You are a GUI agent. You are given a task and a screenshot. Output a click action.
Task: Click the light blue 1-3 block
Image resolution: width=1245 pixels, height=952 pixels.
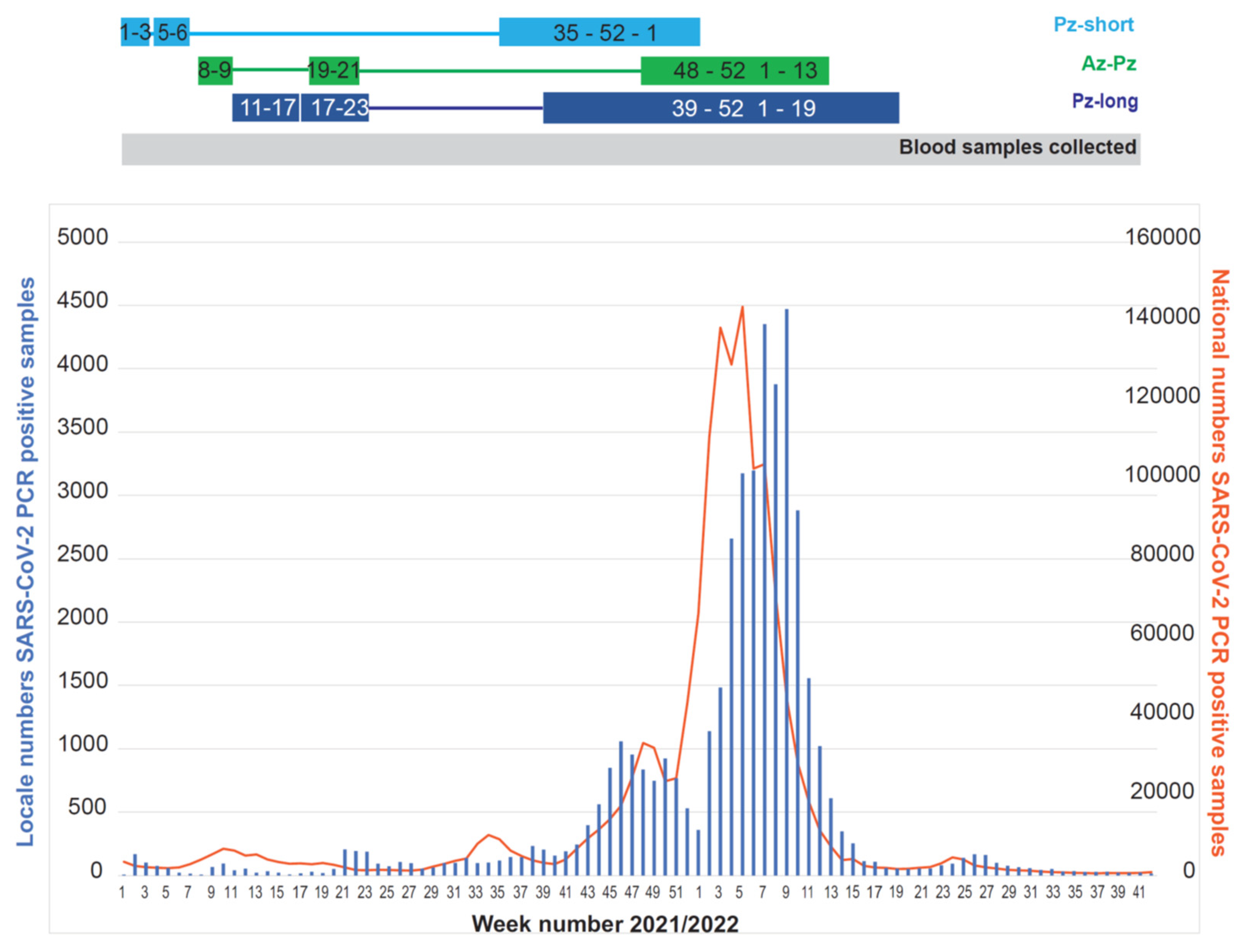tap(135, 32)
